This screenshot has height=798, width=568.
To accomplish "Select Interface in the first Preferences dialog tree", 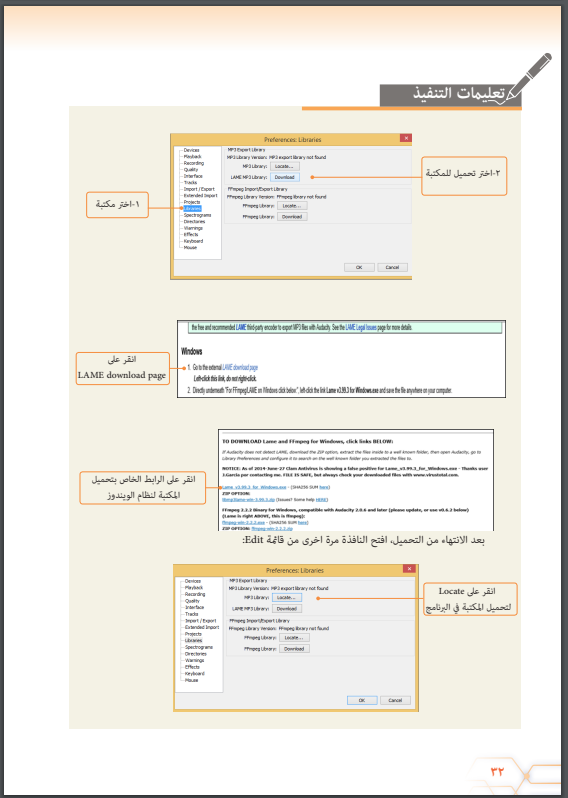I will tap(193, 176).
